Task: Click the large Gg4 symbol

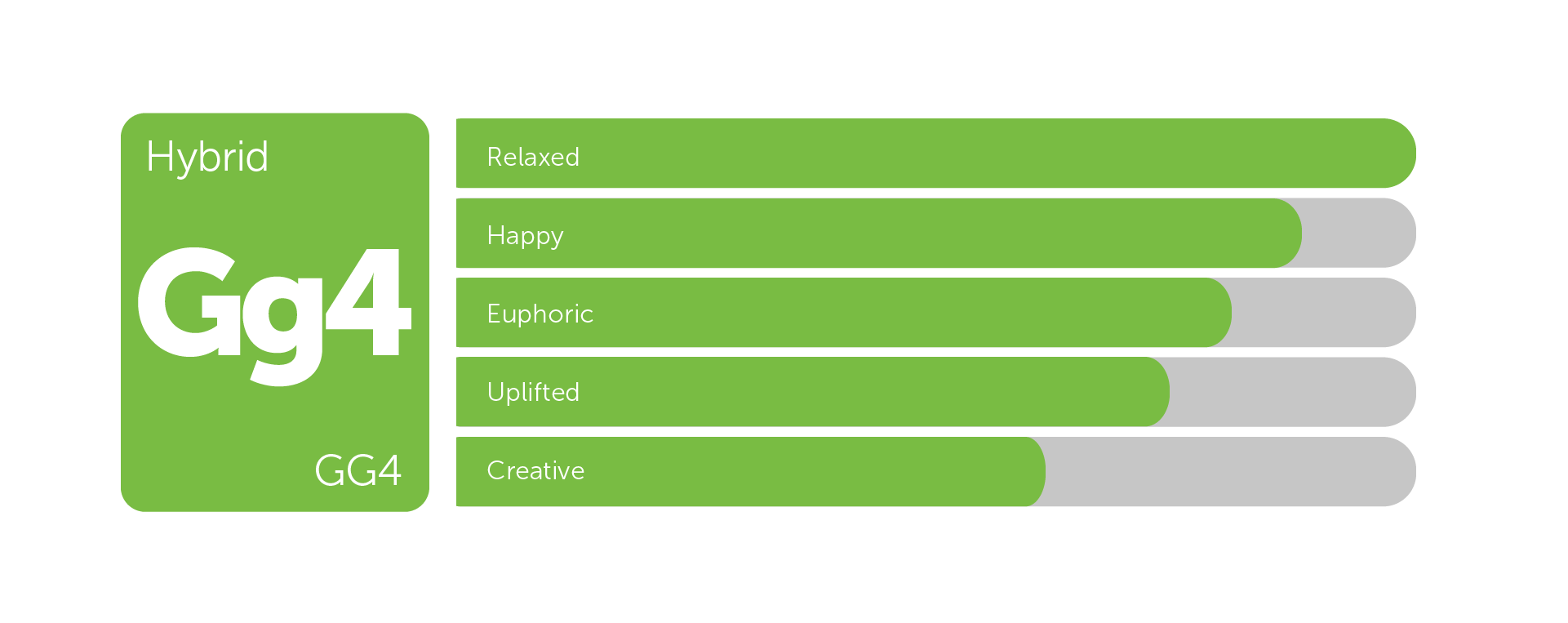Action: coord(274,311)
